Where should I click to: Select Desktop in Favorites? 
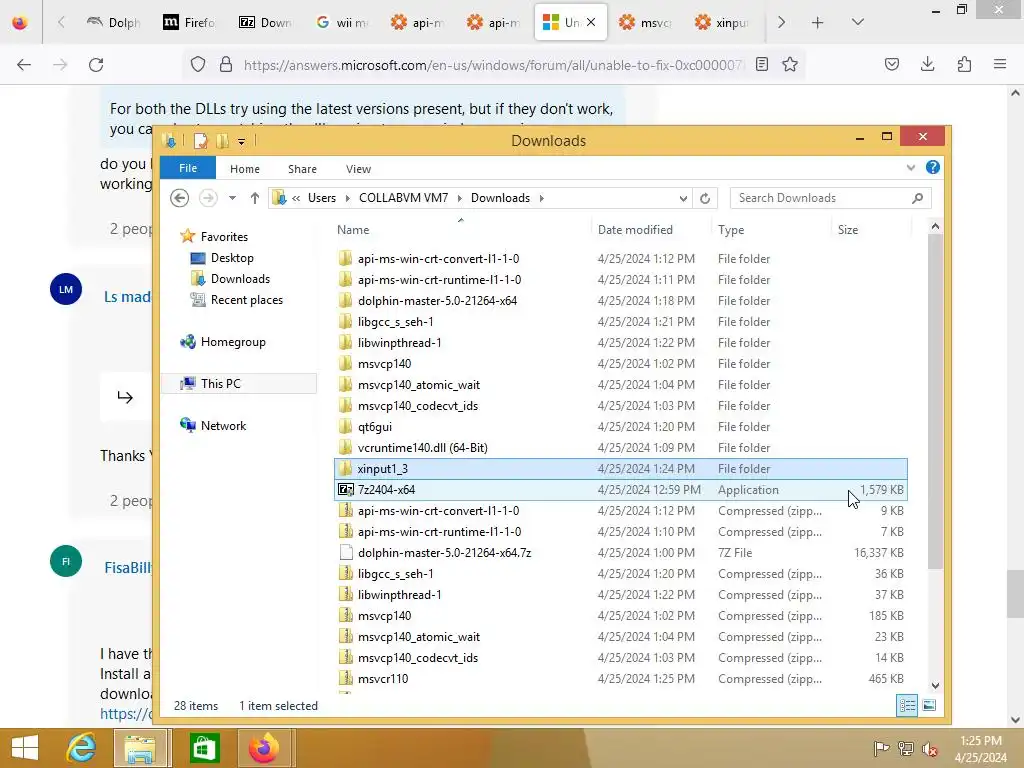(231, 258)
